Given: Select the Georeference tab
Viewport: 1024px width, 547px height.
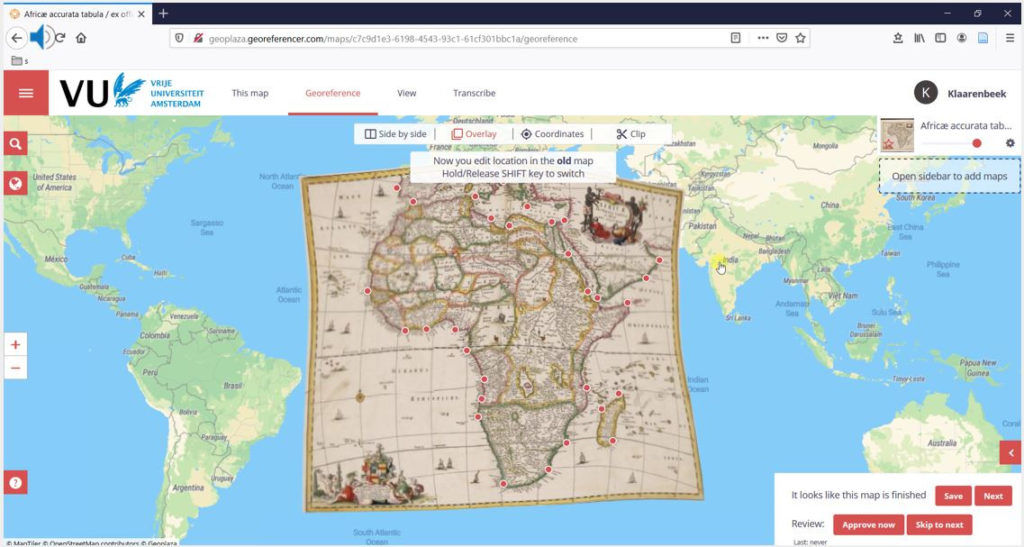Looking at the screenshot, I should [332, 93].
